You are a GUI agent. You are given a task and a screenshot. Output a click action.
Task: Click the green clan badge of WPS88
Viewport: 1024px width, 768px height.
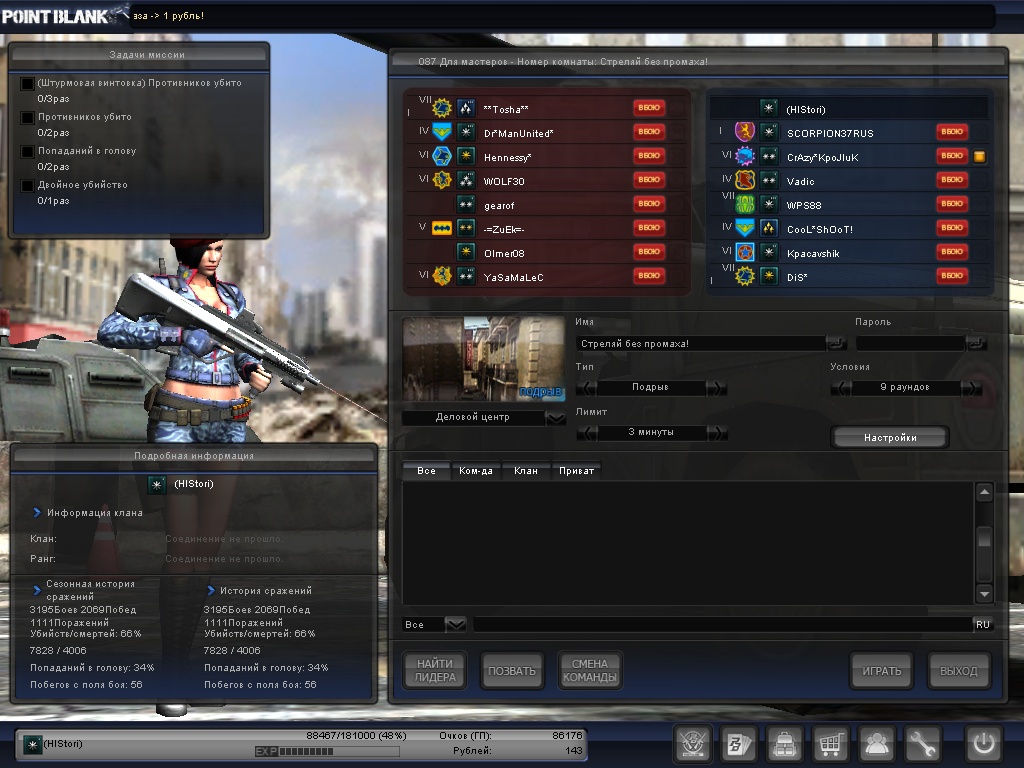point(745,204)
